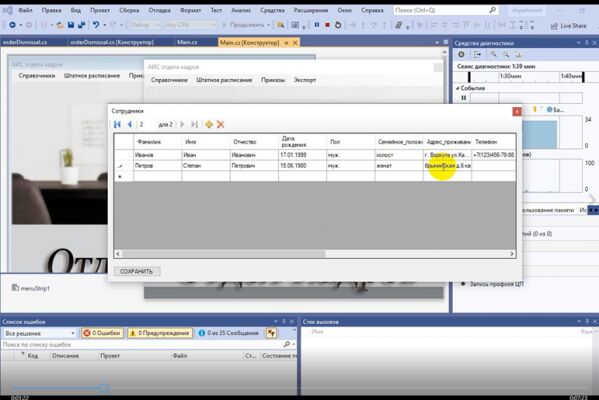Viewport: 599px width, 400px height.
Task: Select the Телефон column header
Action: (x=494, y=142)
